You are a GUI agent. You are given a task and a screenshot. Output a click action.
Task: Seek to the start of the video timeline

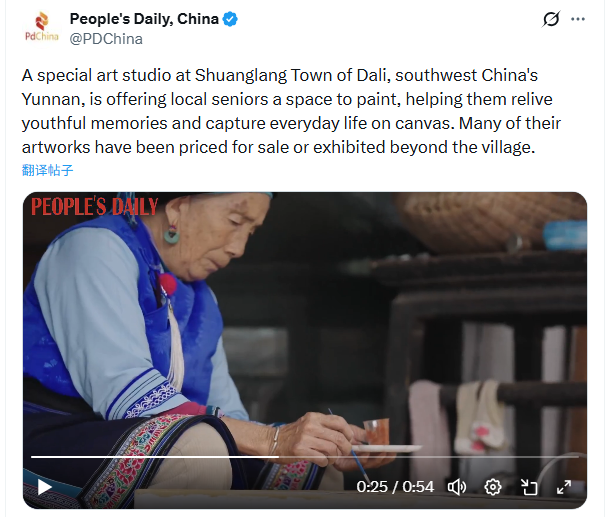[32, 457]
